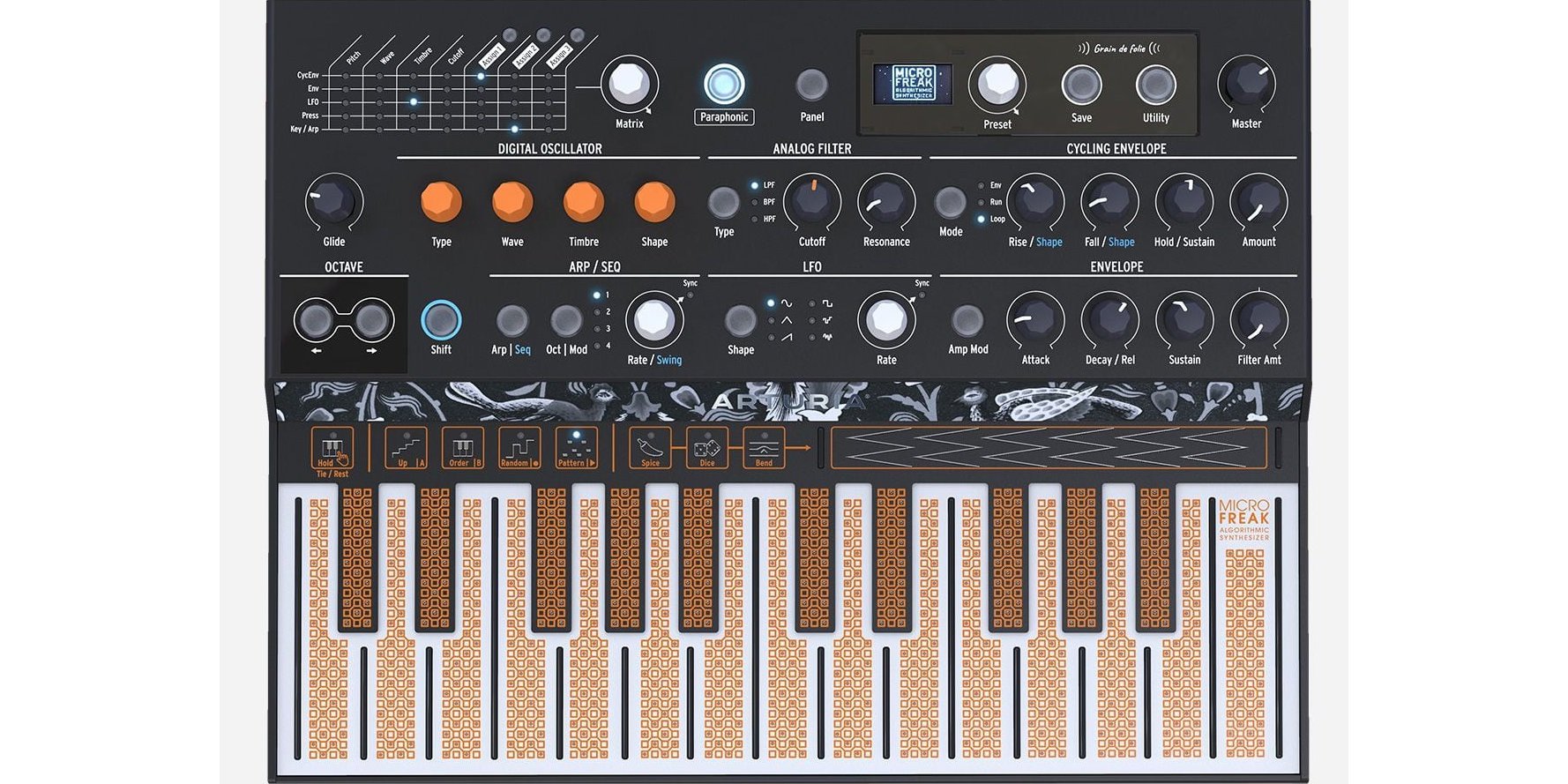Shift octave up with right arrow button

pyautogui.click(x=371, y=320)
